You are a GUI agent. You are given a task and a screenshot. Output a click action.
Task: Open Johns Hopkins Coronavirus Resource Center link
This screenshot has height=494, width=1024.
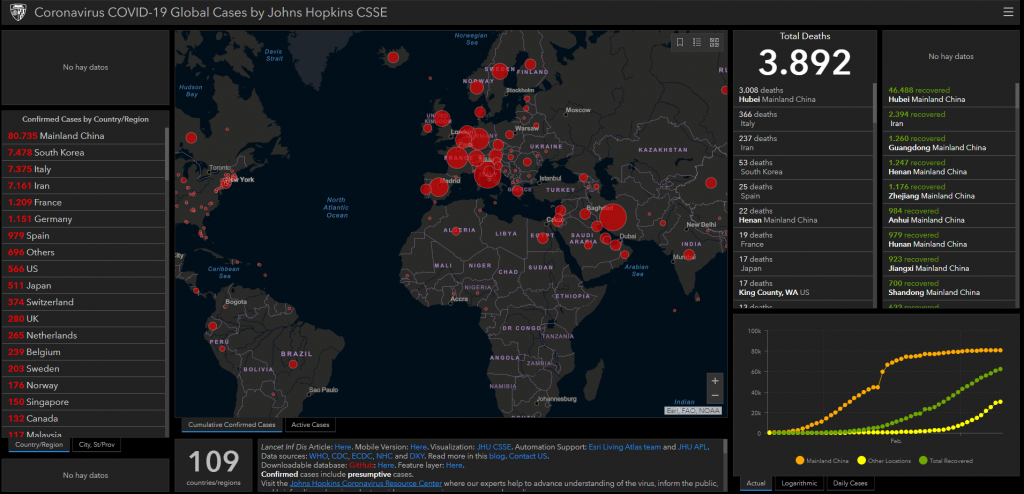click(x=365, y=484)
